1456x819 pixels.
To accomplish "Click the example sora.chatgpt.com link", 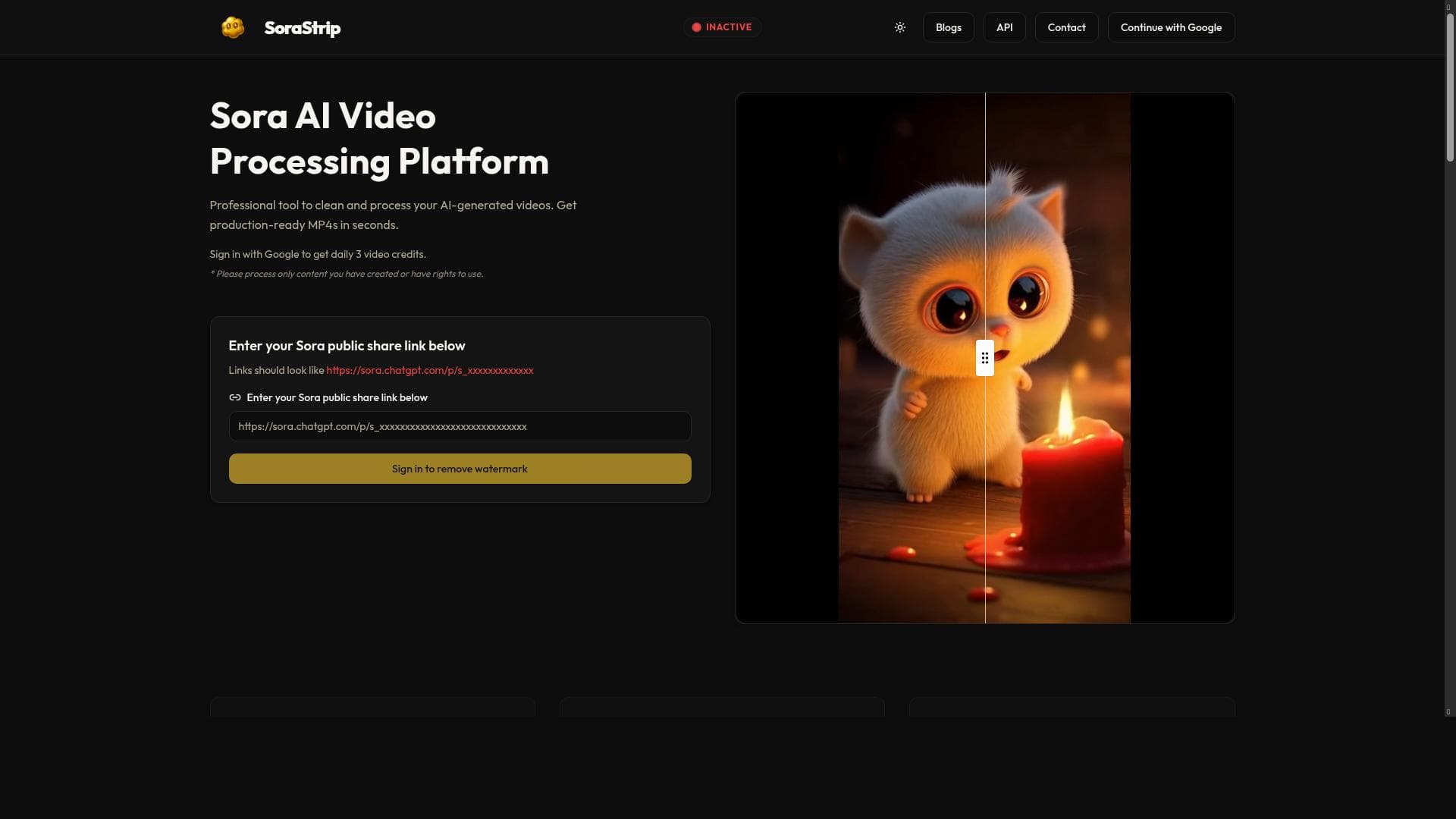I will tap(430, 370).
